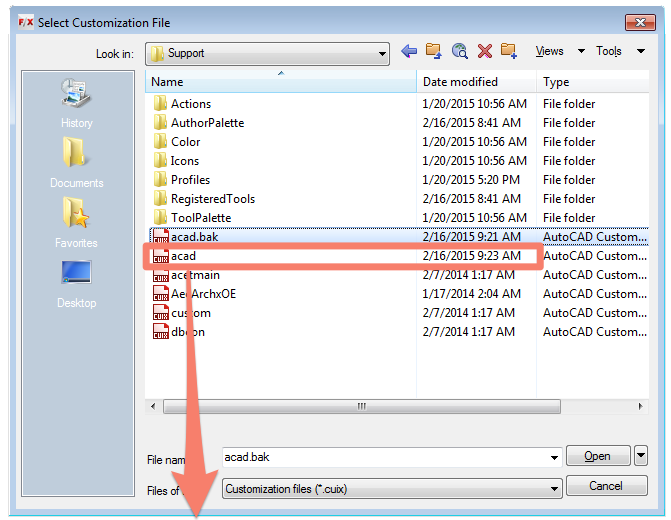671x520 pixels.
Task: Click File folder type in Icons row
Action: point(569,160)
